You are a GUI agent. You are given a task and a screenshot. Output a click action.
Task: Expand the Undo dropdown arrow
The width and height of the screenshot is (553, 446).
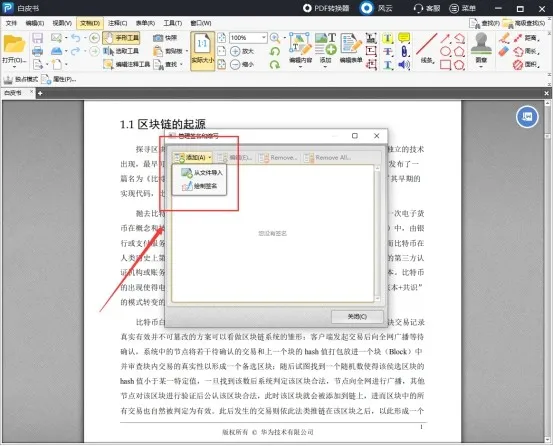85,38
